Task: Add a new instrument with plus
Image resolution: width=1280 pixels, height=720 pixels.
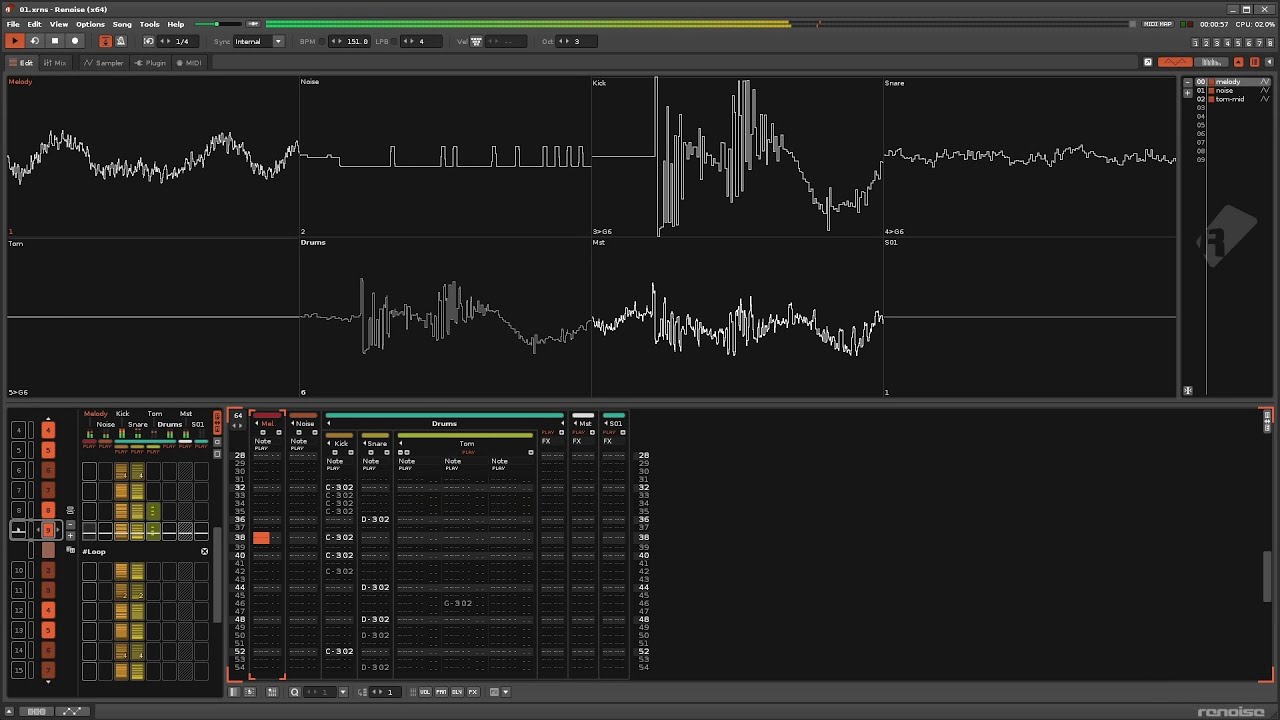Action: [1187, 91]
